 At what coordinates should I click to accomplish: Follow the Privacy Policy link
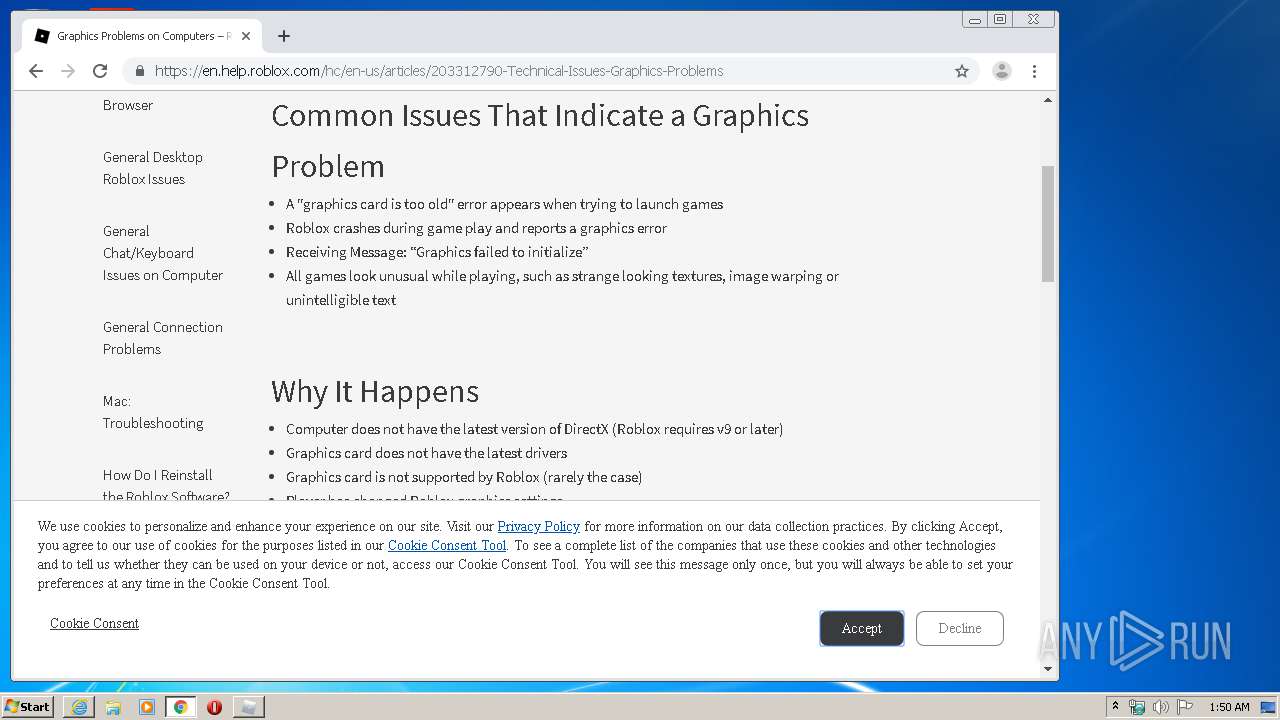point(539,526)
